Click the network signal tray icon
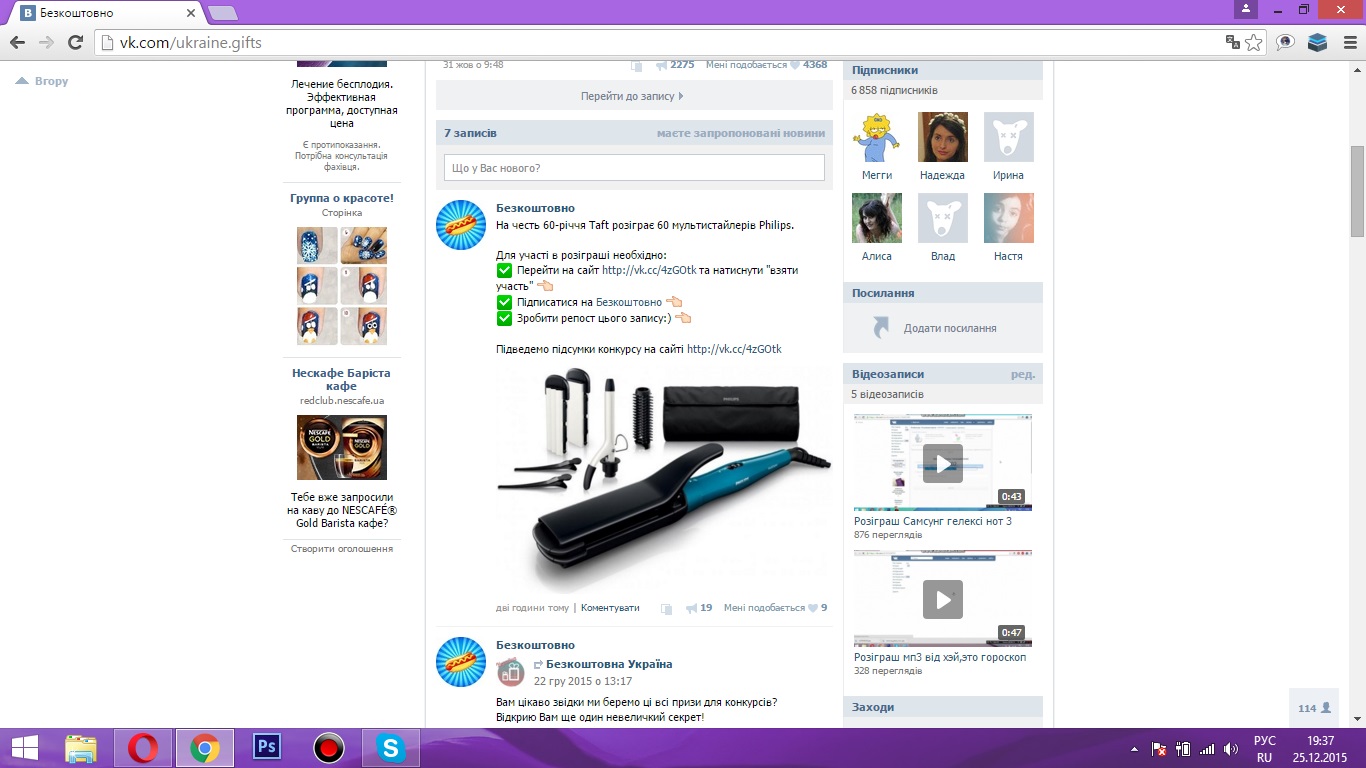This screenshot has height=768, width=1366. (1207, 748)
